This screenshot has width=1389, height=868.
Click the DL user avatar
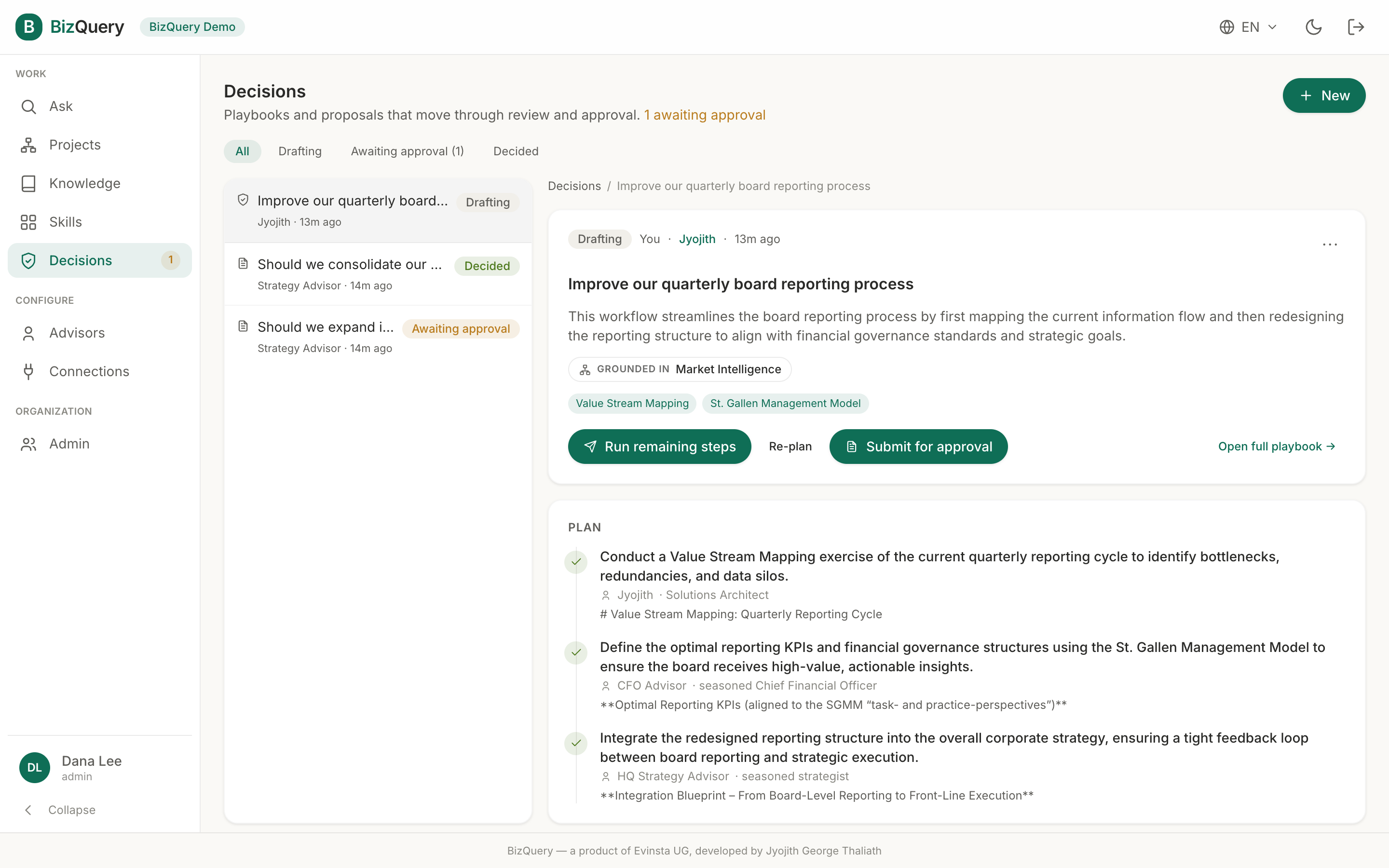[34, 768]
